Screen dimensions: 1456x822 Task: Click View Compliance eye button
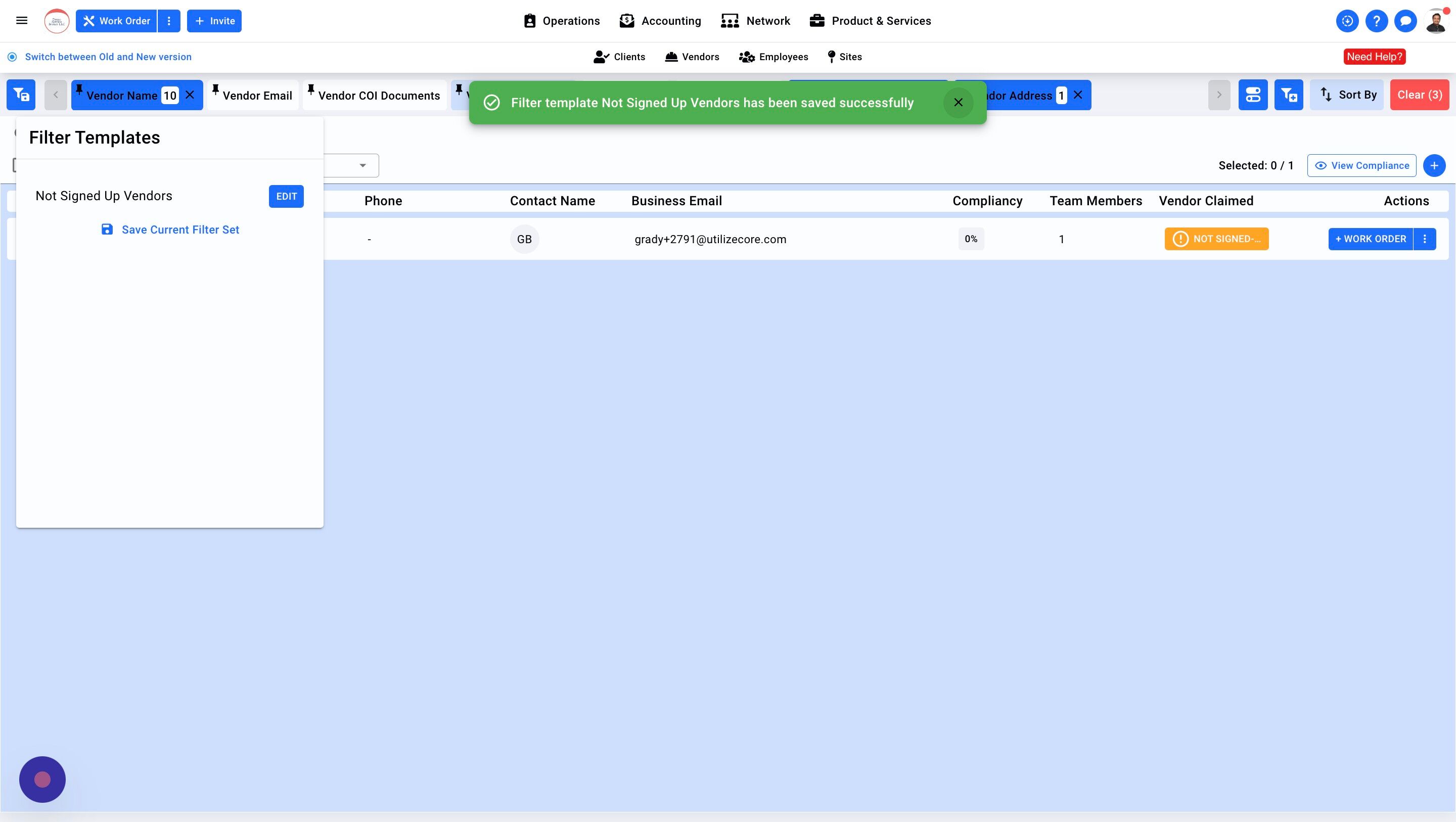1361,166
